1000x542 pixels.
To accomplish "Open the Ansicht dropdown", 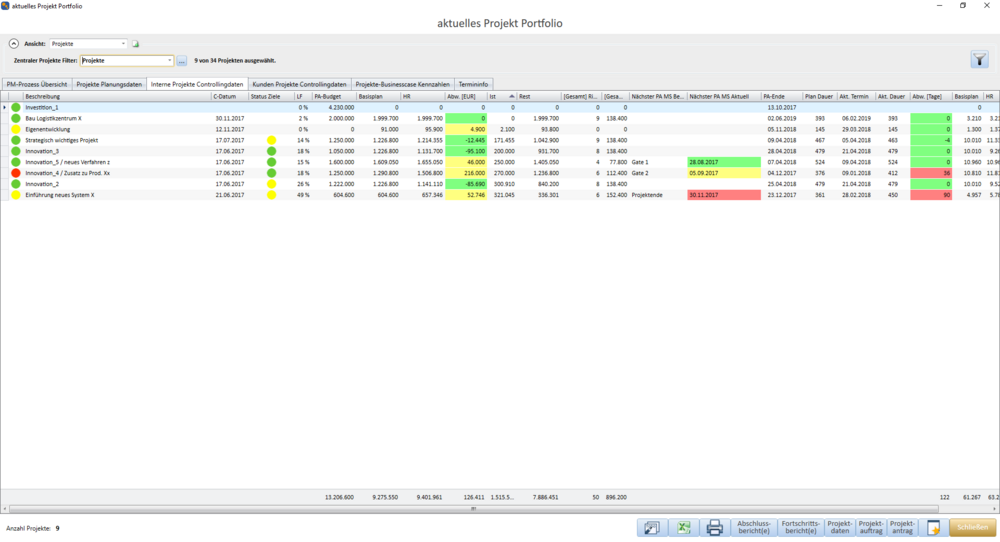I will coord(123,44).
